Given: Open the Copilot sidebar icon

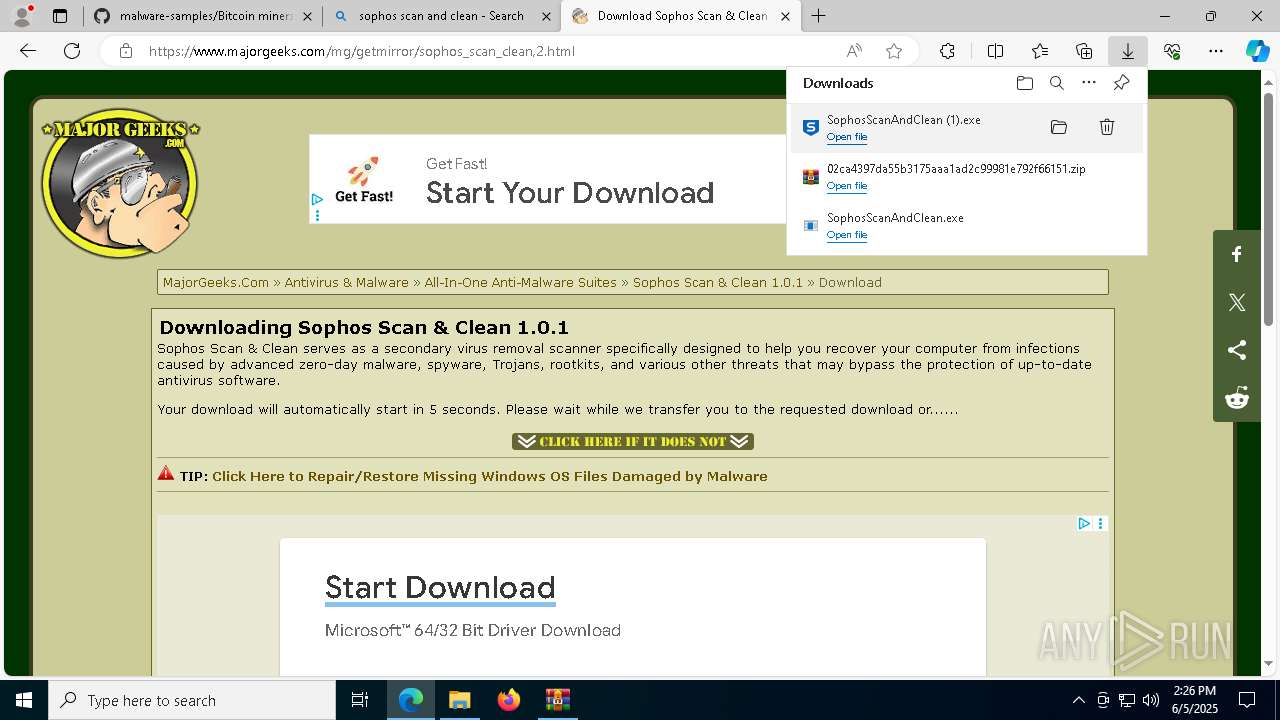Looking at the screenshot, I should (1257, 51).
